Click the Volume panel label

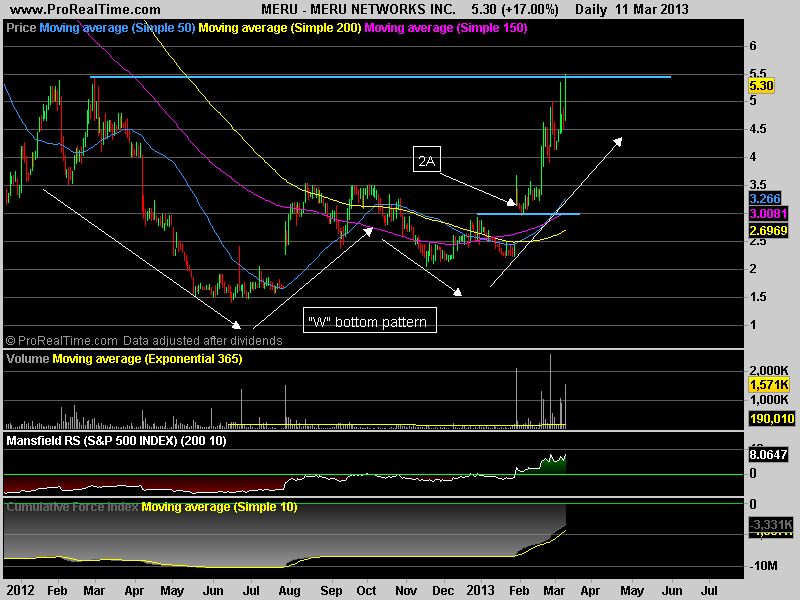tap(28, 359)
